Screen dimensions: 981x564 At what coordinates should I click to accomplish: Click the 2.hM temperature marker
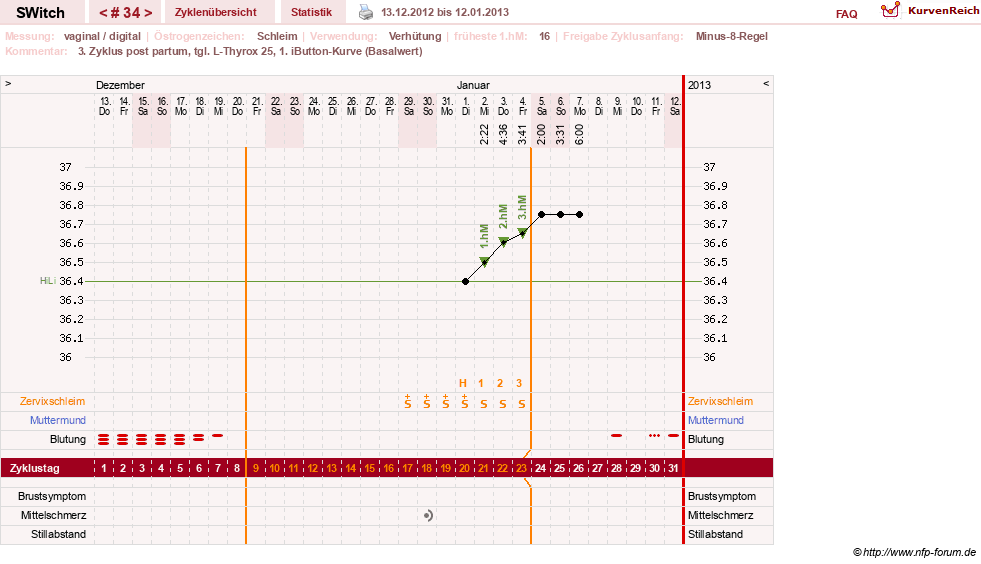(503, 242)
